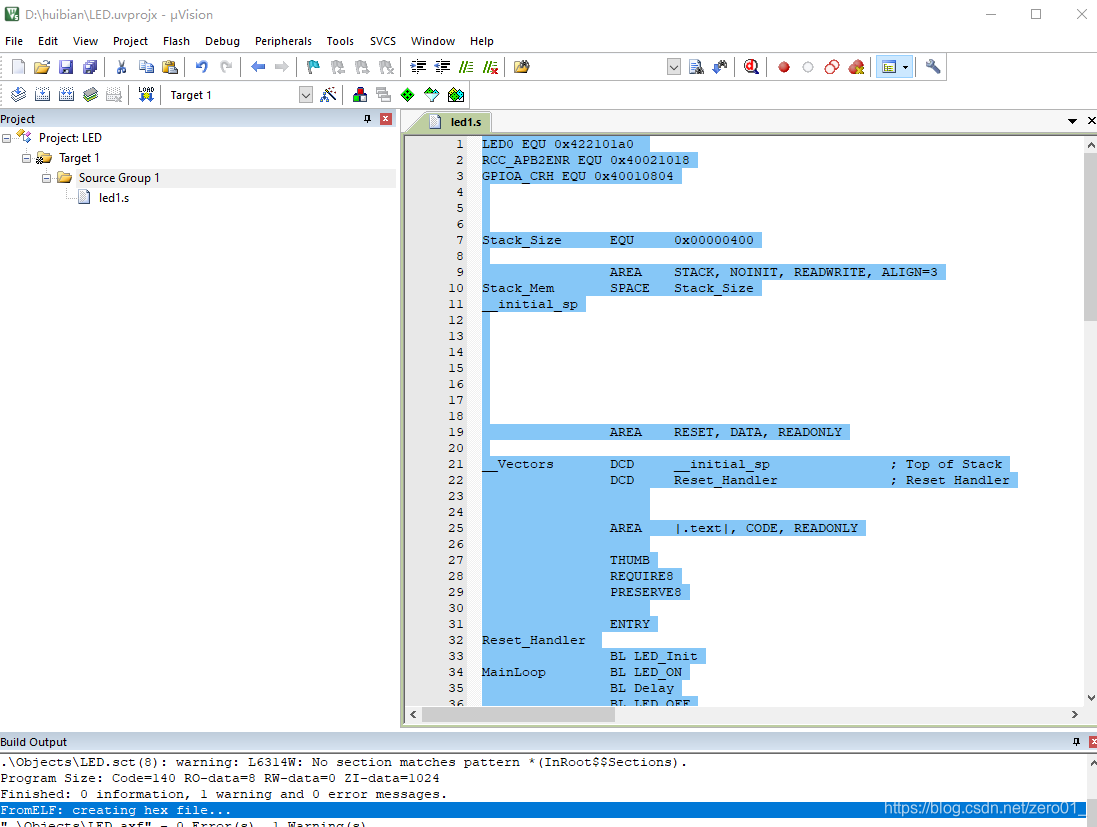The width and height of the screenshot is (1097, 827).
Task: Open the Target 1 selection dropdown
Action: [306, 94]
